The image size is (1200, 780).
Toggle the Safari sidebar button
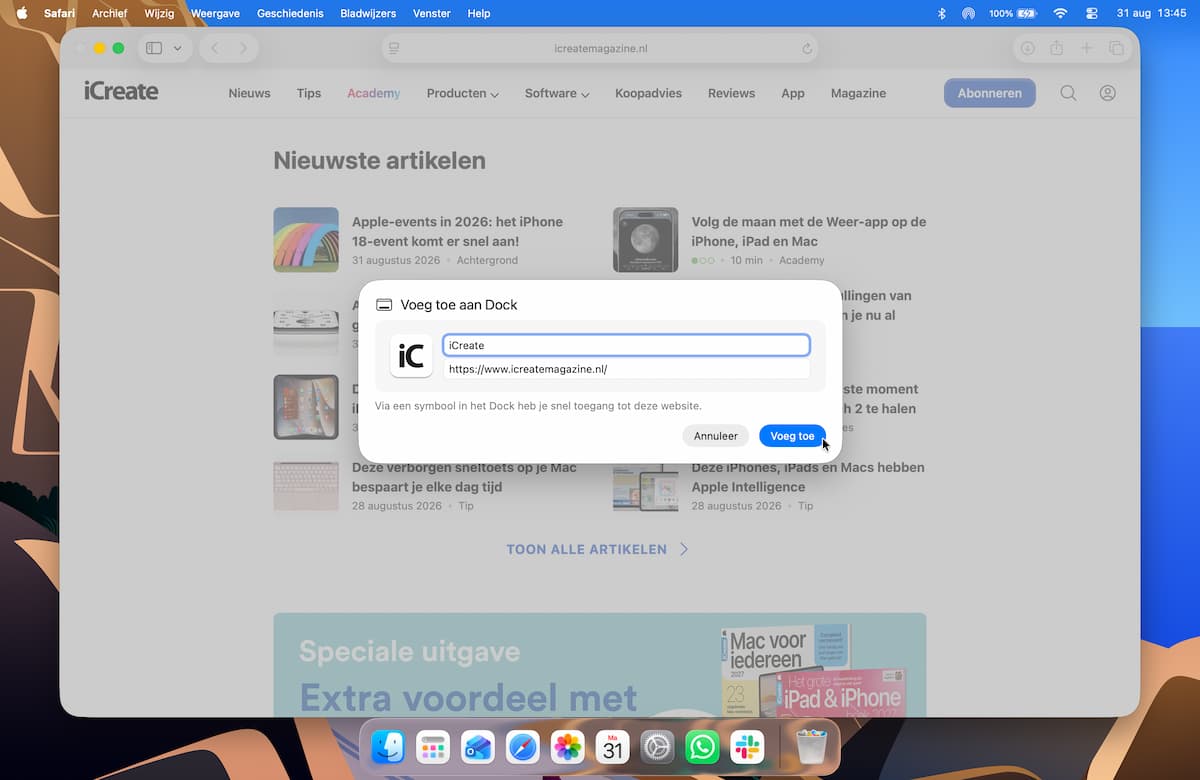click(154, 48)
